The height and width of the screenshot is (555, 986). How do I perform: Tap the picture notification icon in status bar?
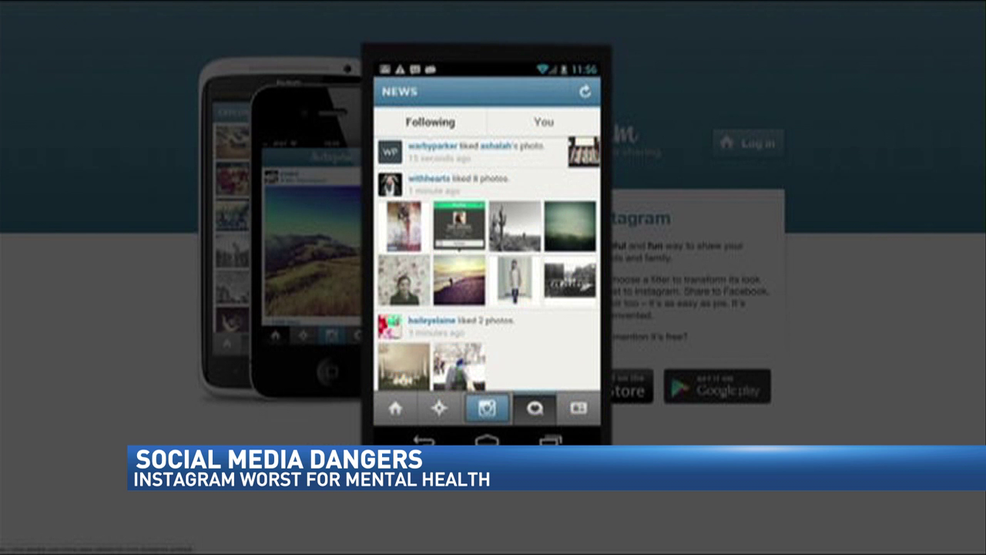pos(385,69)
